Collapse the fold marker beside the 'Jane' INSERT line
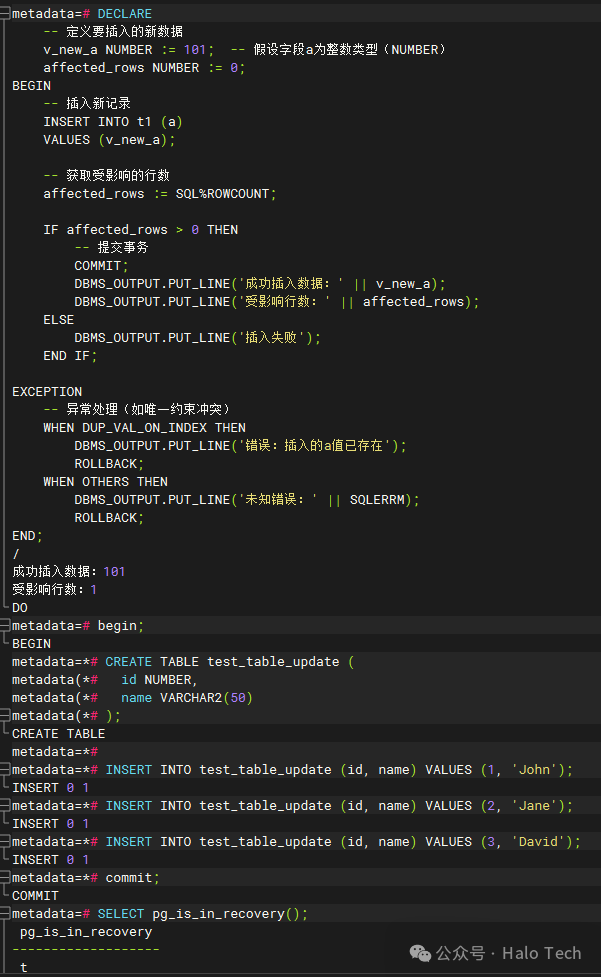The width and height of the screenshot is (601, 977). (5, 806)
